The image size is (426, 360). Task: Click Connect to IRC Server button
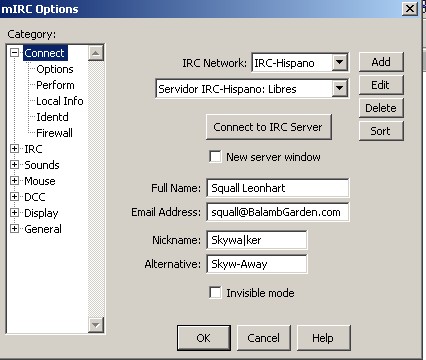[269, 127]
